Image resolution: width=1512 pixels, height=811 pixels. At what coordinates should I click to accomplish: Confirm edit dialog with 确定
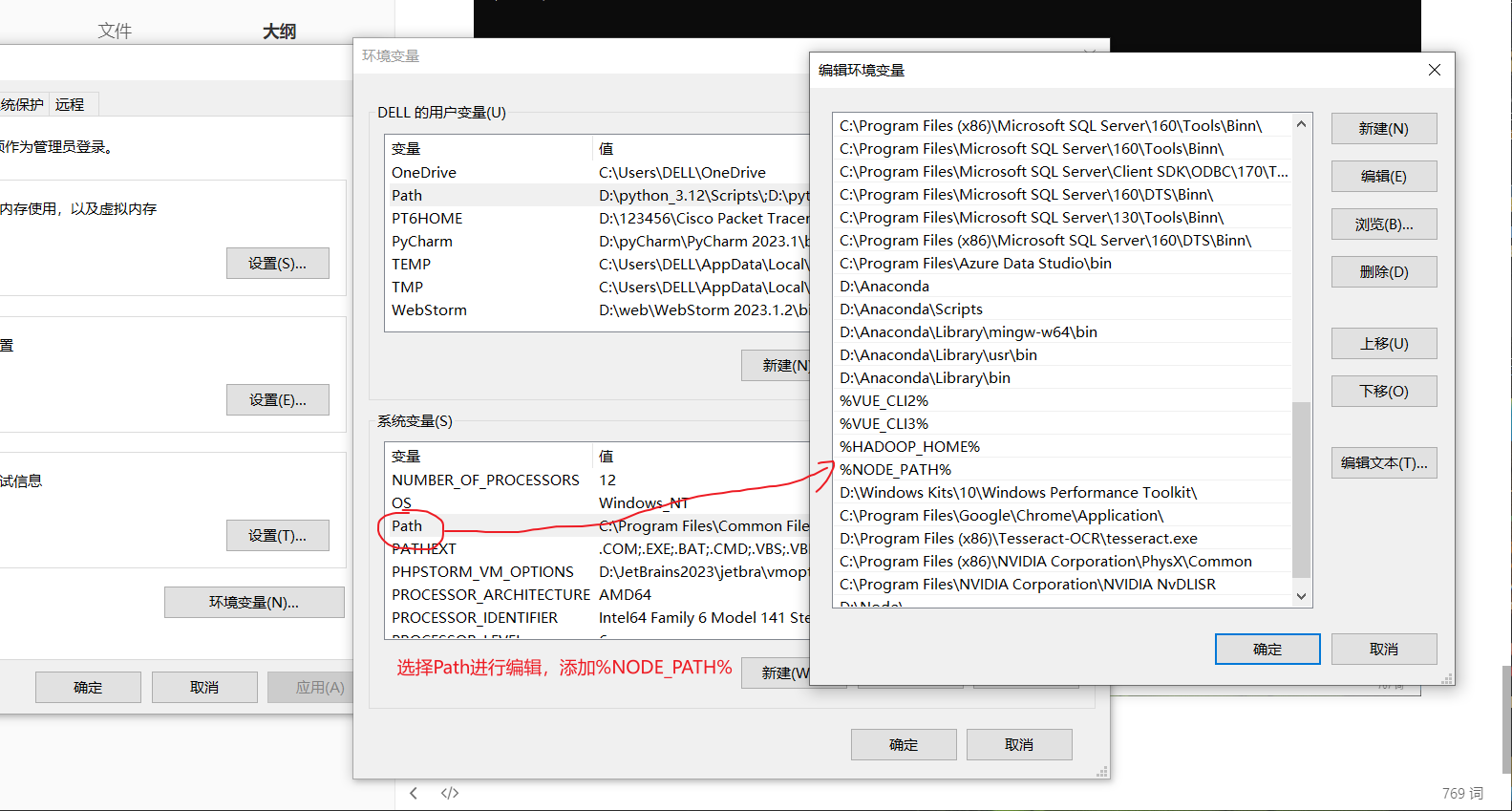coord(1267,650)
